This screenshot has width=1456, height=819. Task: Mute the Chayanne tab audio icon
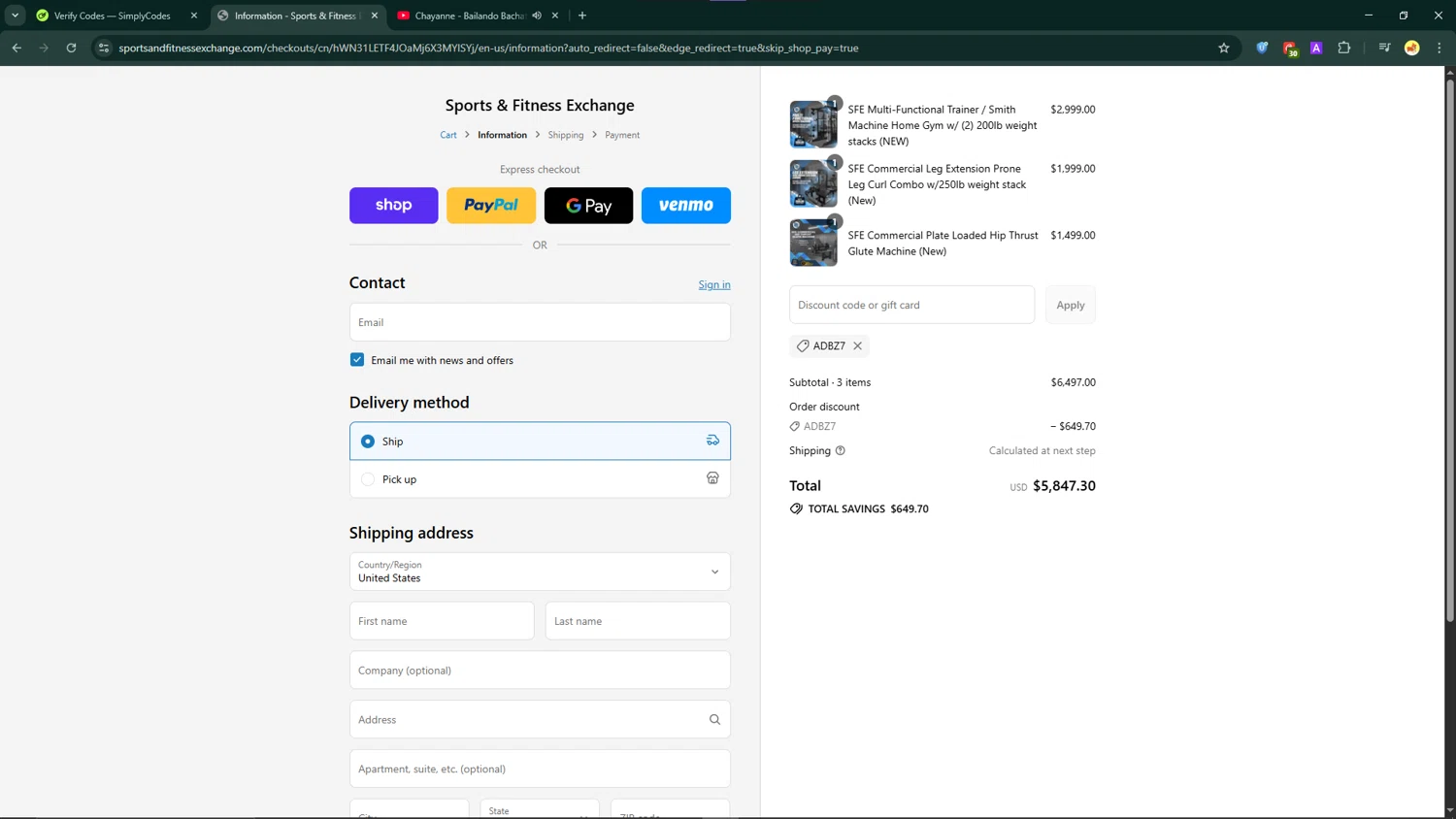point(537,16)
